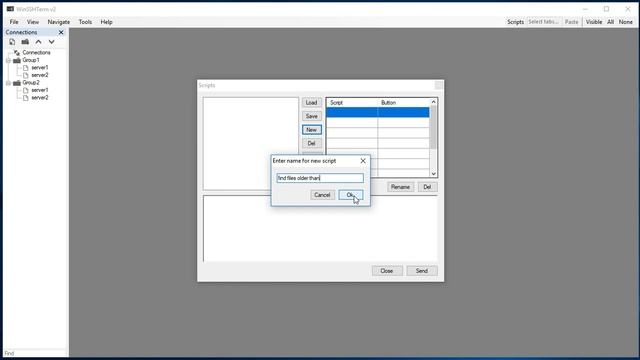
Task: Close the Enter name for new script dialog
Action: click(363, 161)
